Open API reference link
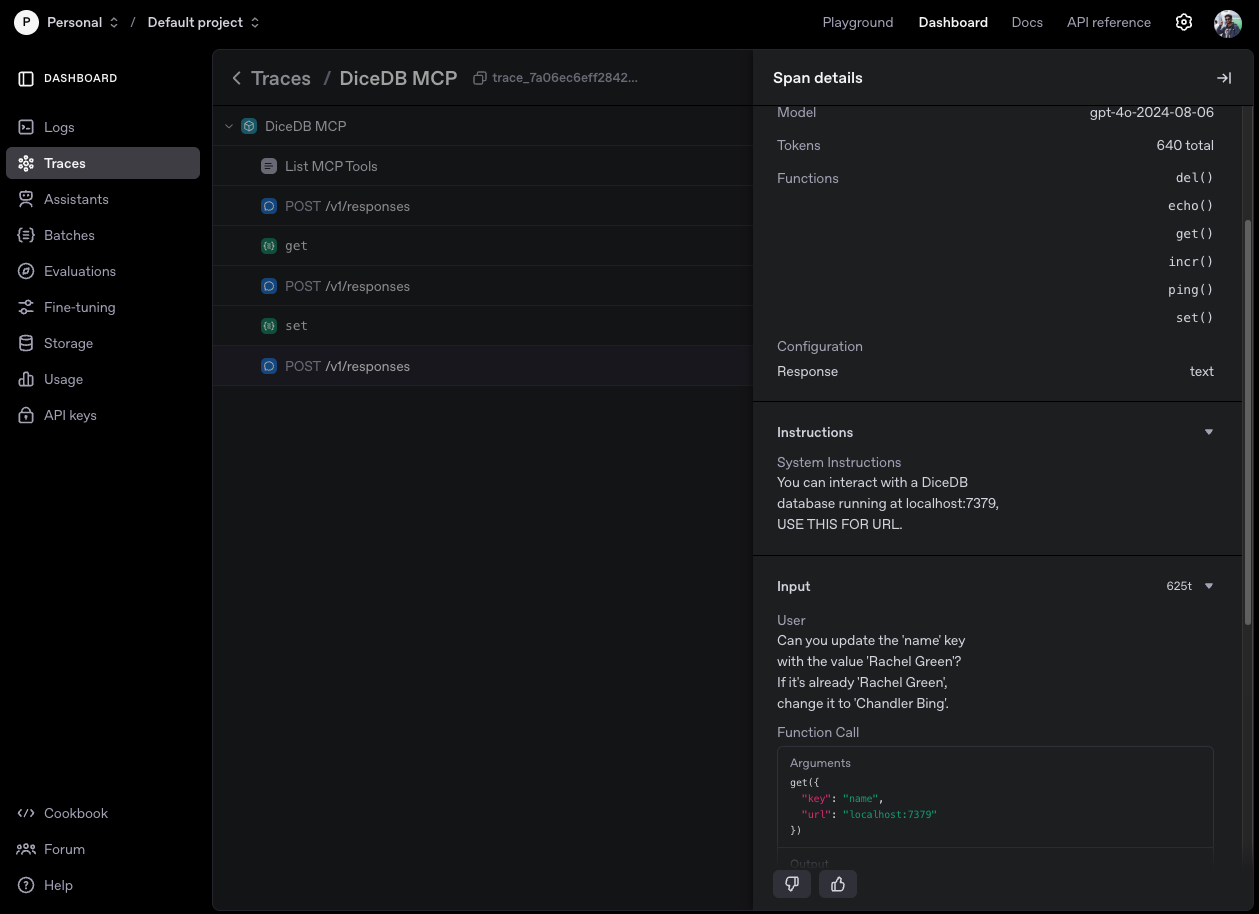 pos(1109,22)
